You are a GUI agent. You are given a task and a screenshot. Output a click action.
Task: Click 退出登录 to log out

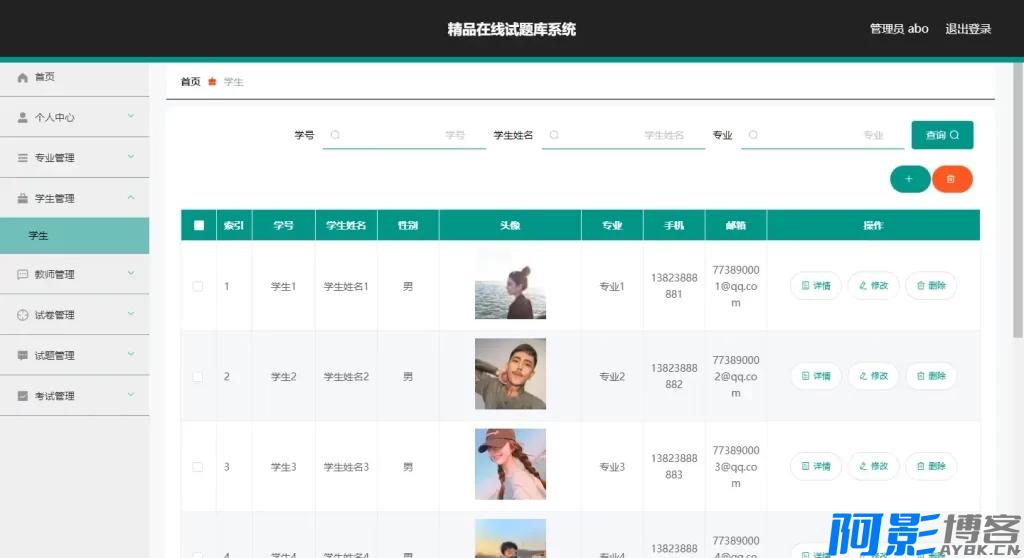tap(968, 29)
